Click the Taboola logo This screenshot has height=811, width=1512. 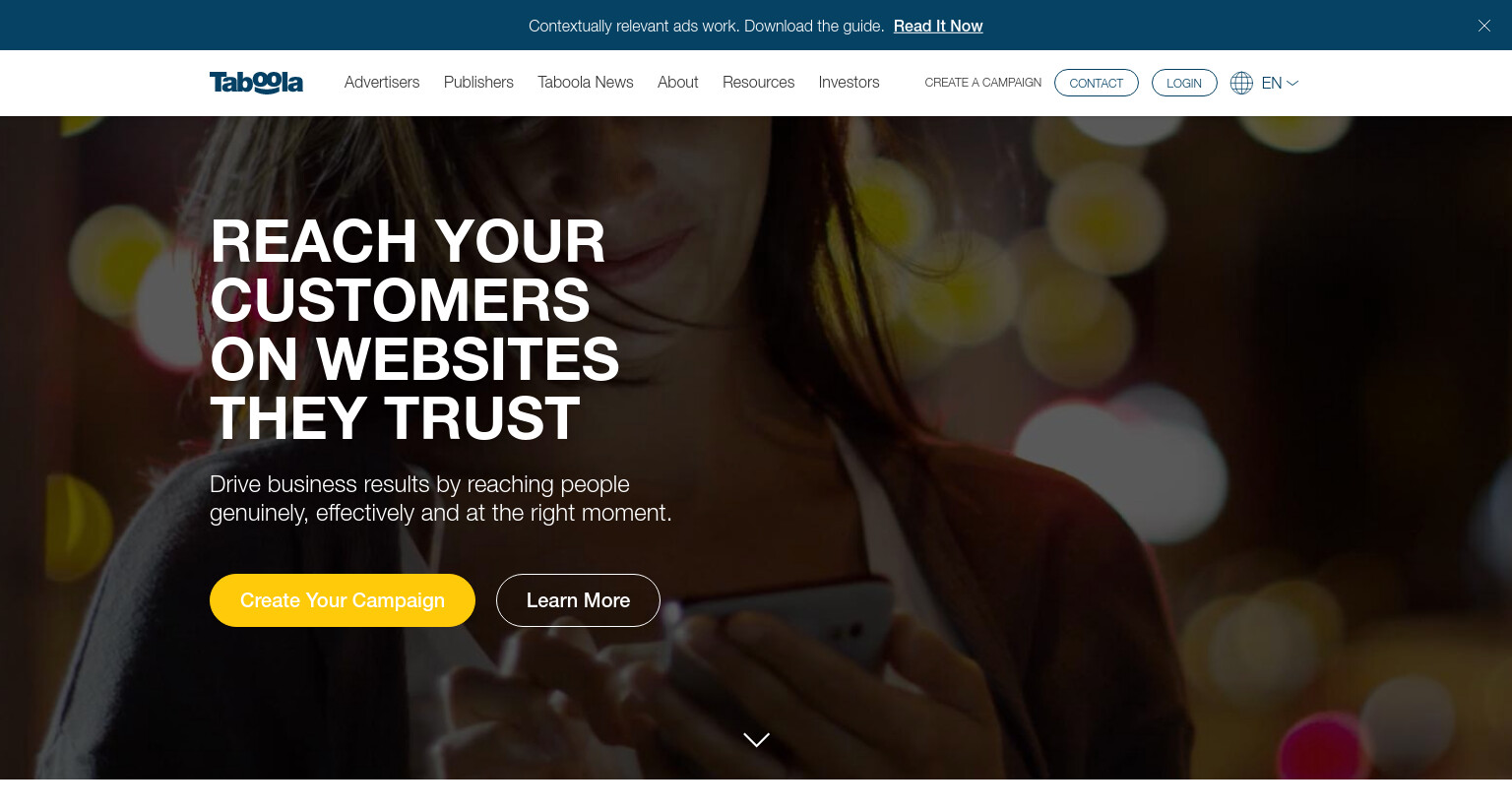[x=256, y=83]
